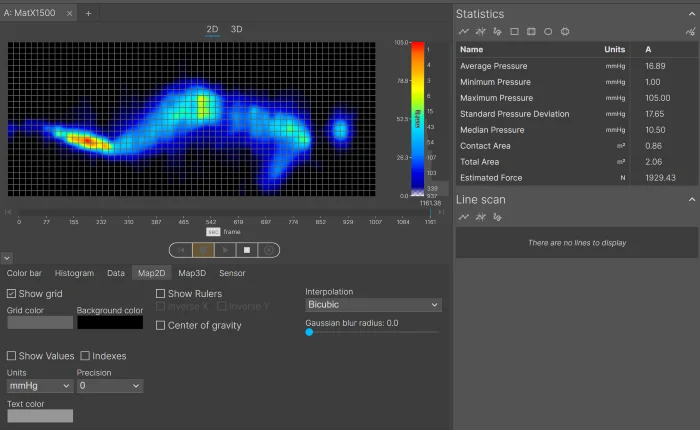Select the ellipse region tool in Statistics
The height and width of the screenshot is (430, 700).
[548, 31]
